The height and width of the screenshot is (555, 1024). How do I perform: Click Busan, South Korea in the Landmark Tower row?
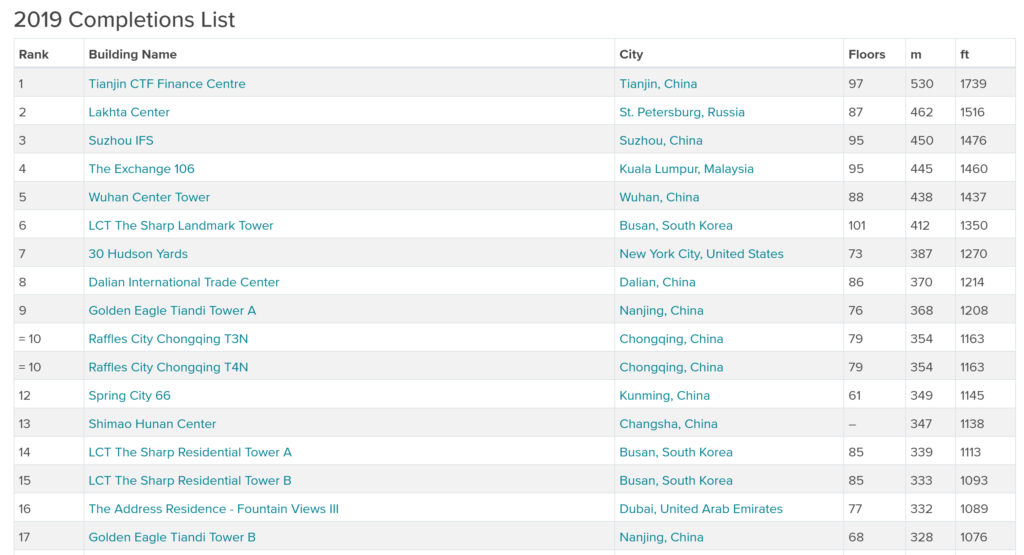pos(676,225)
